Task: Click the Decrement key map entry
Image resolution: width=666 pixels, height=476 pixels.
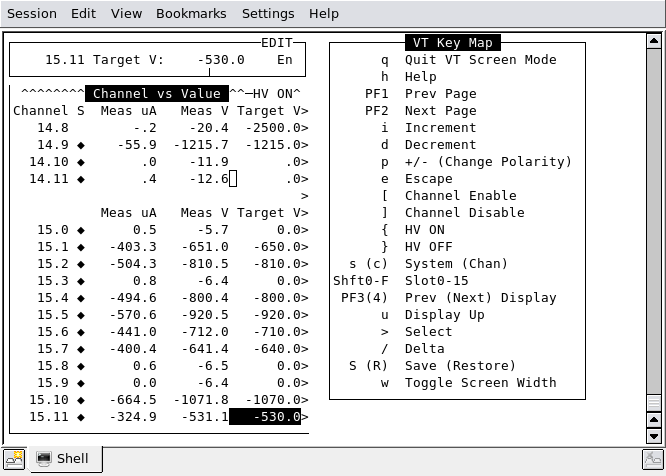Action: click(440, 145)
